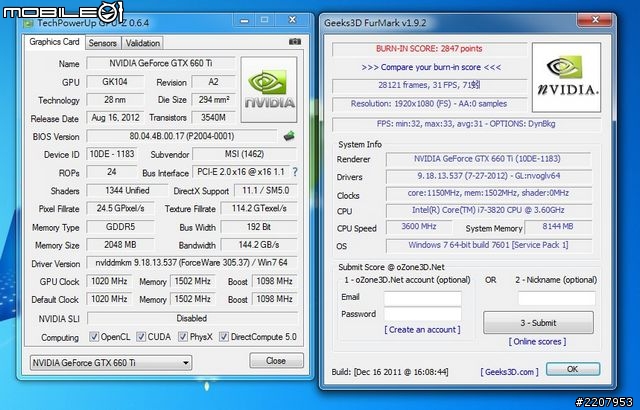
Task: Click the 28121 frames, 31 FPS text
Action: pyautogui.click(x=429, y=85)
